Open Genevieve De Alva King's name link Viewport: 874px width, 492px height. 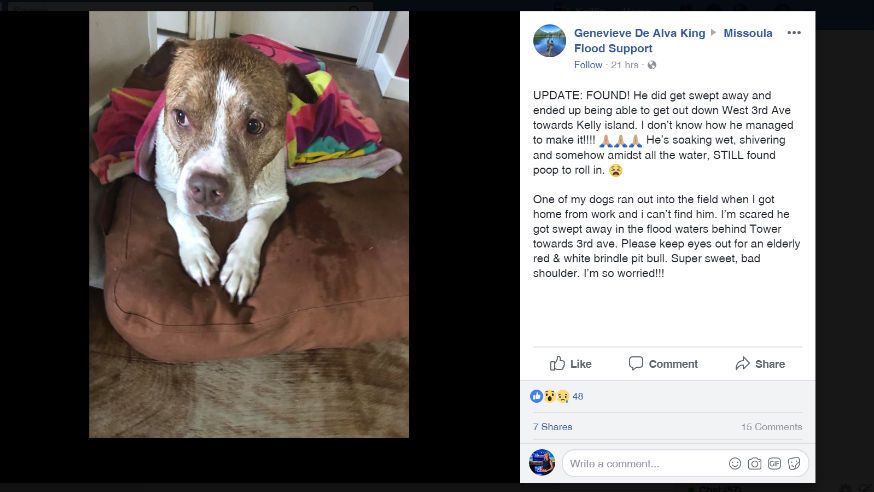[x=639, y=33]
